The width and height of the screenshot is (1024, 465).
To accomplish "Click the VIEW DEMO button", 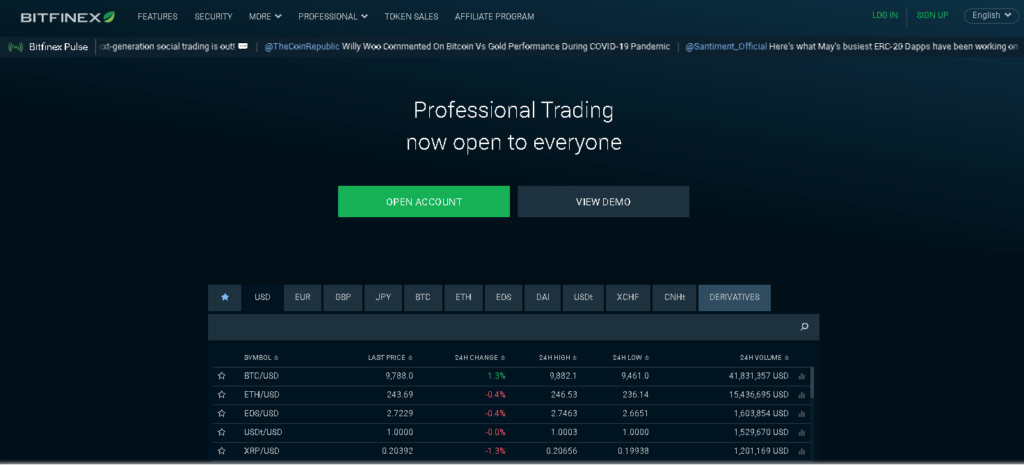I will [x=603, y=202].
